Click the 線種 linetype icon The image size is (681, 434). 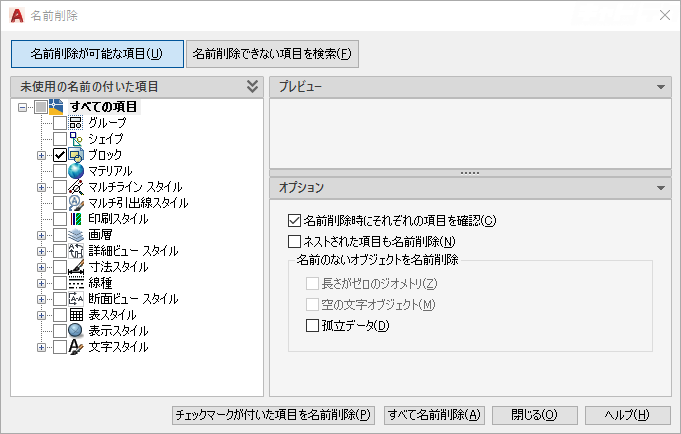(76, 283)
